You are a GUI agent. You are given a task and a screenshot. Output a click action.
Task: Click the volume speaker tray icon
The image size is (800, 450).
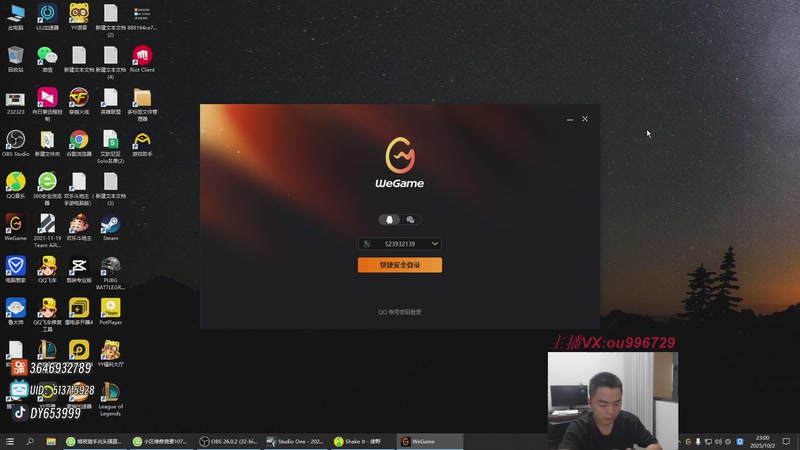click(x=718, y=442)
